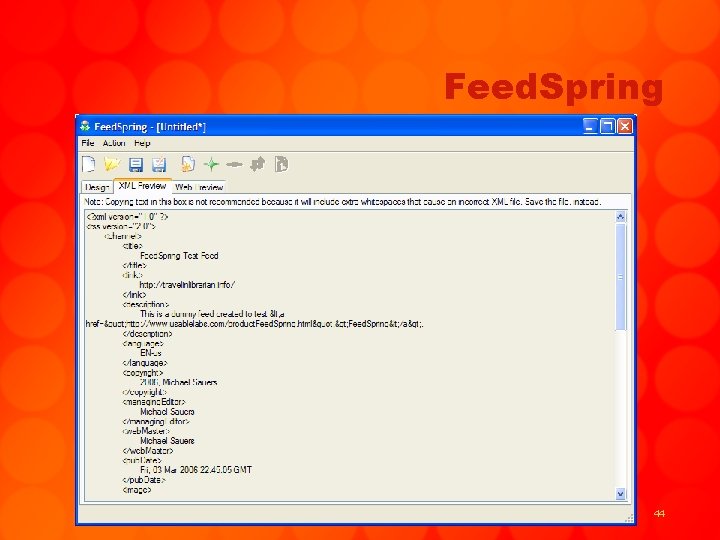This screenshot has height=540, width=720.
Task: Click the opening channel tag
Action: [123, 236]
